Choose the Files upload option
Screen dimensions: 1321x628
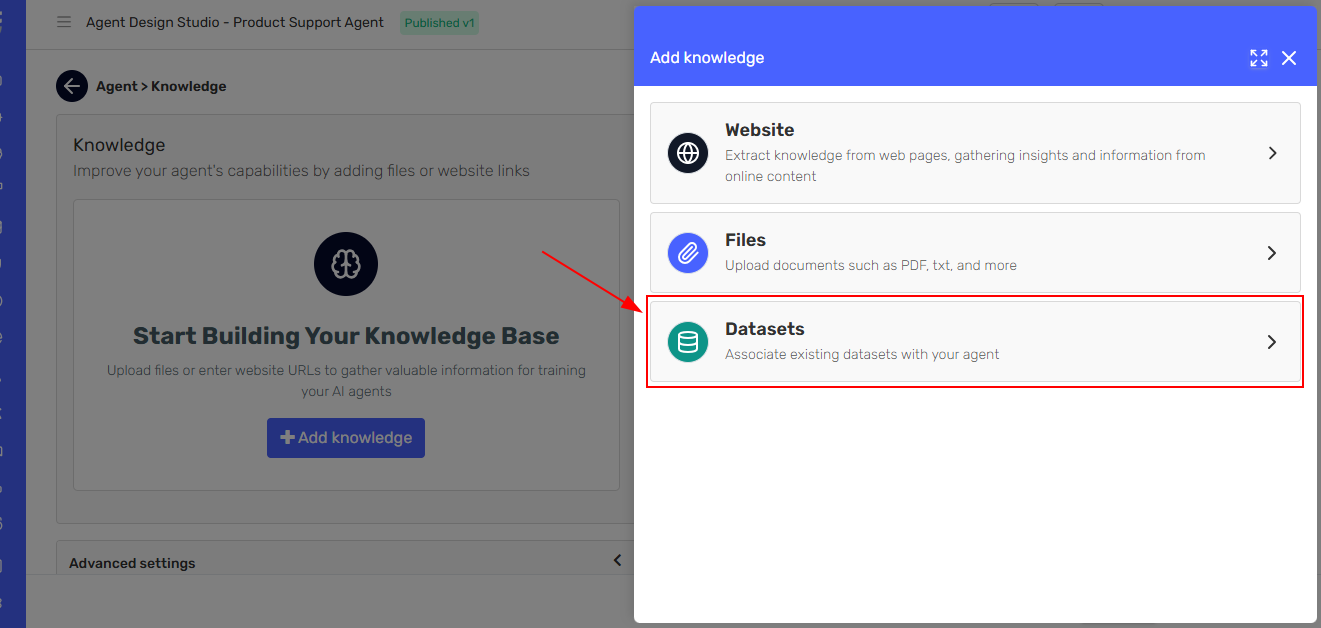tap(975, 252)
